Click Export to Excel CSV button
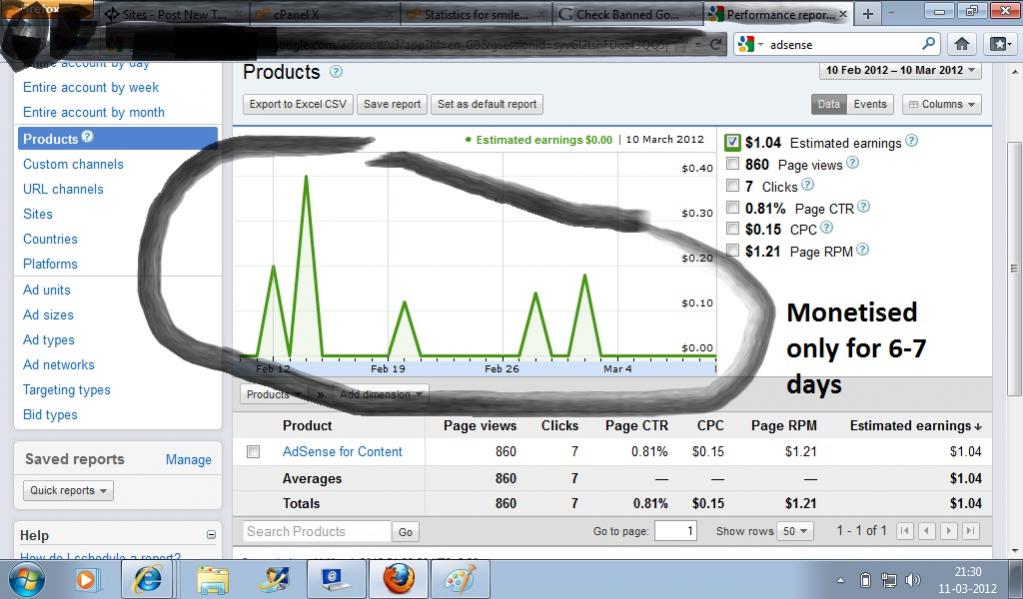This screenshot has width=1023, height=599. 298,104
